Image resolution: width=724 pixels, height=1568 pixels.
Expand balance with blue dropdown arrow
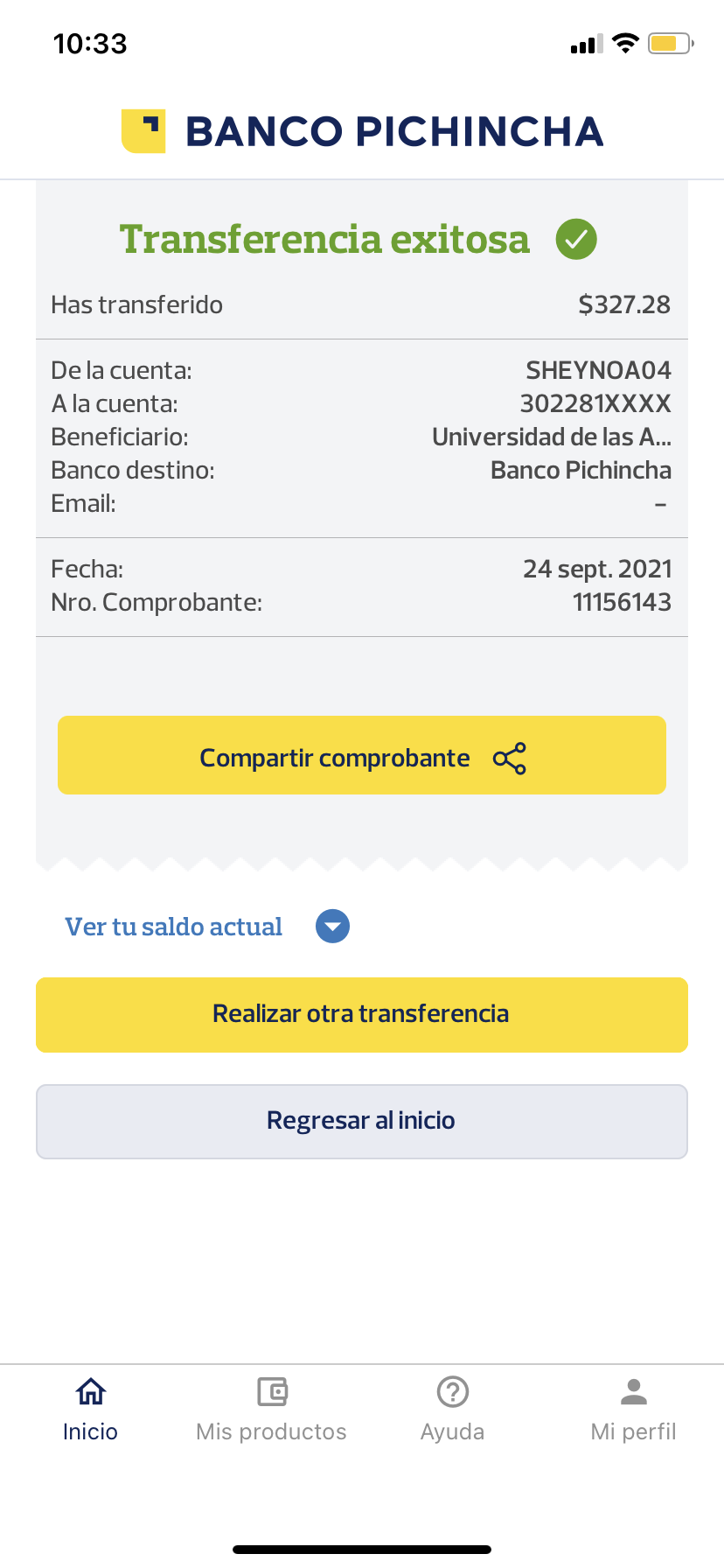tap(332, 927)
